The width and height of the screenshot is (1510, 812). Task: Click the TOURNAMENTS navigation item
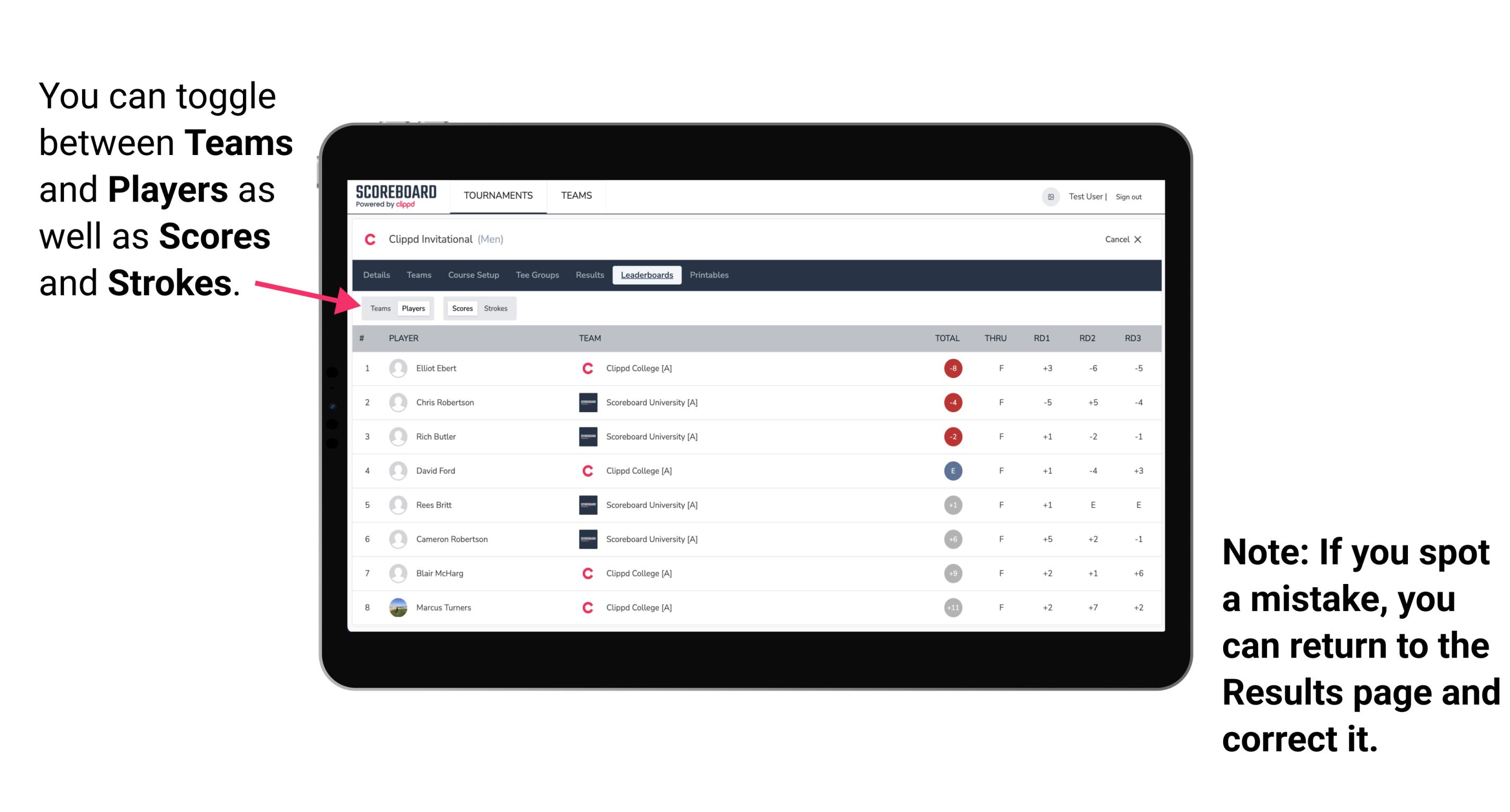click(x=497, y=197)
